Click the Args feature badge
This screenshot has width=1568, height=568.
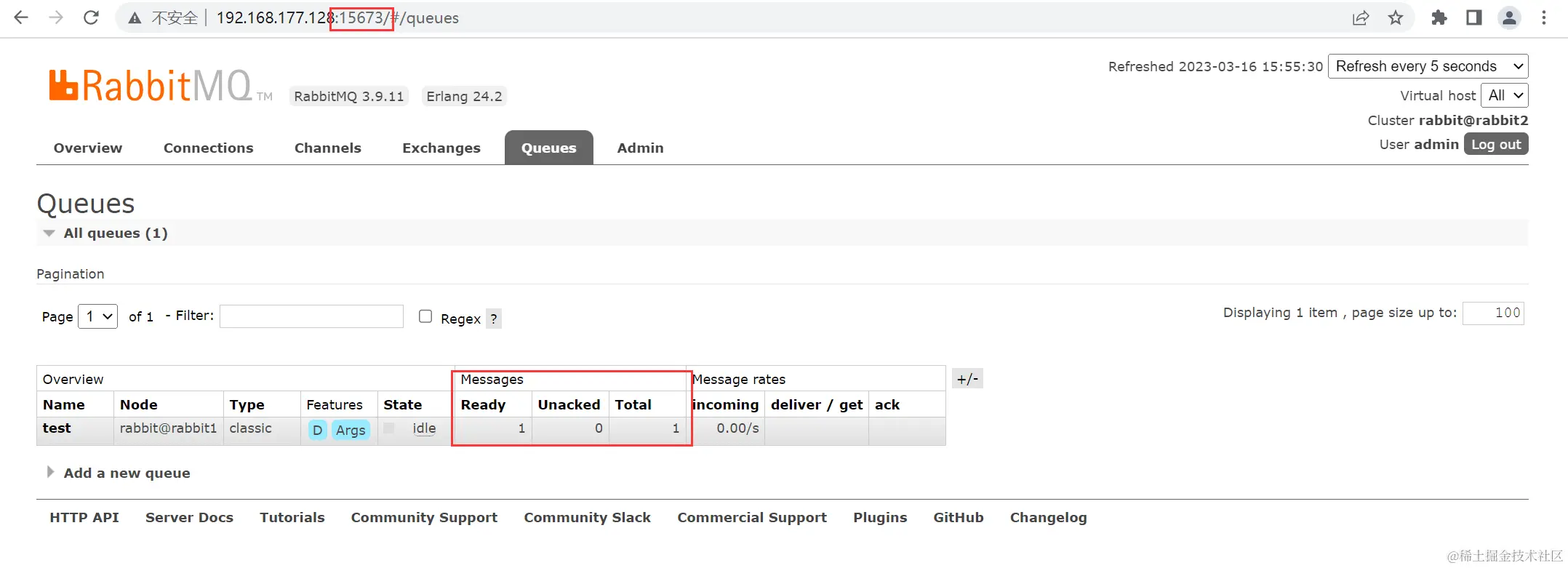click(351, 430)
